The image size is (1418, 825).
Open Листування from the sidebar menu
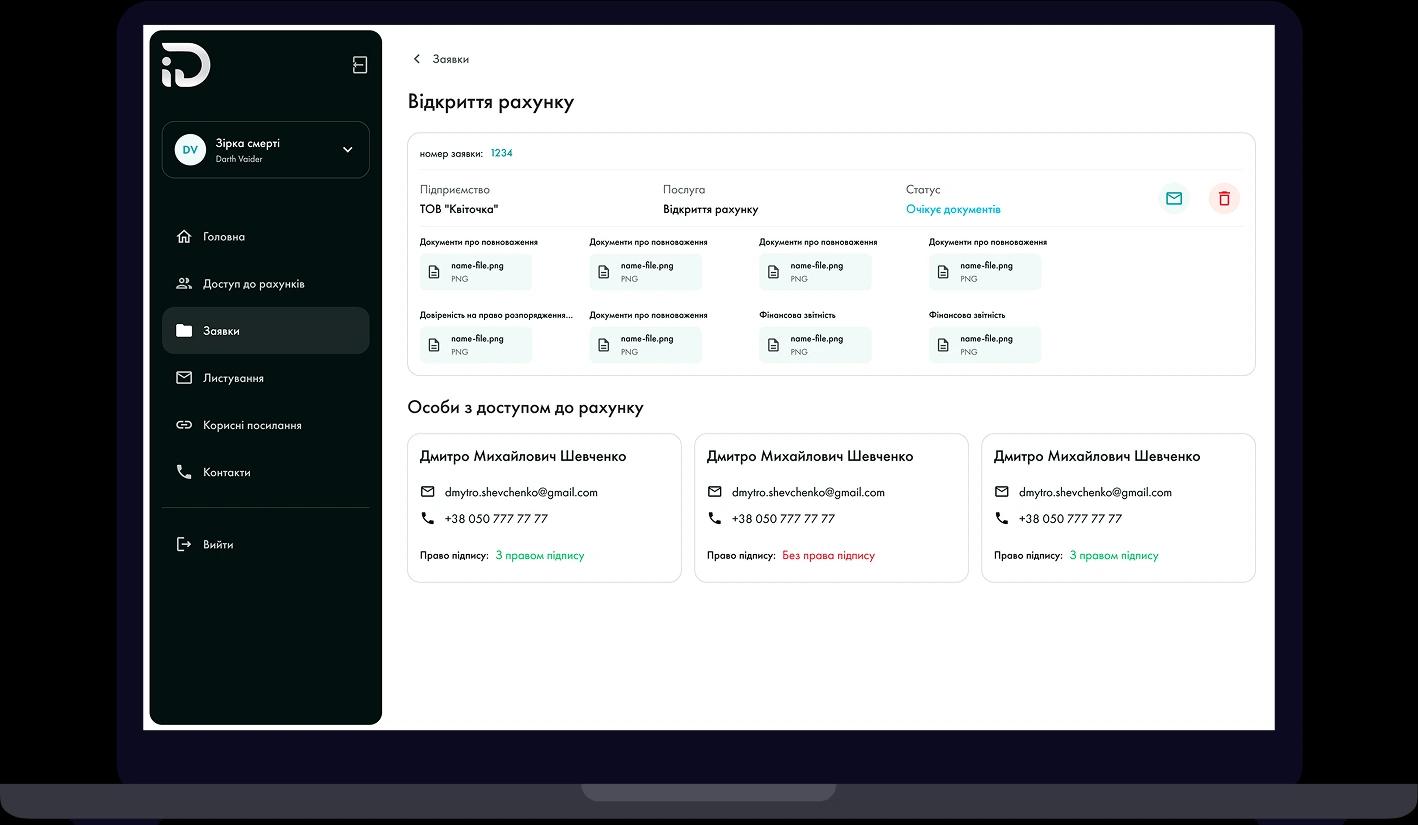233,377
